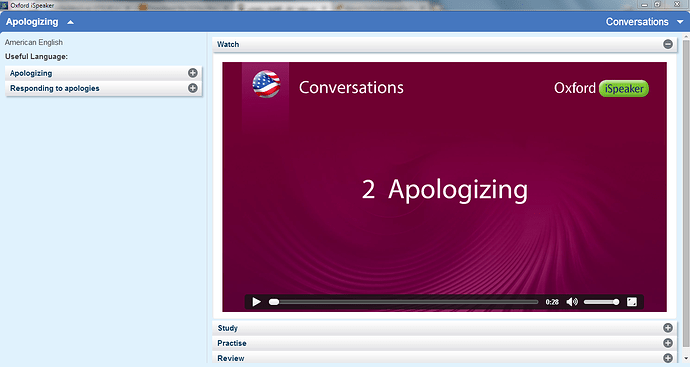Minimize the Oxford iSpeaker window
This screenshot has width=690, height=367.
(x=645, y=5)
